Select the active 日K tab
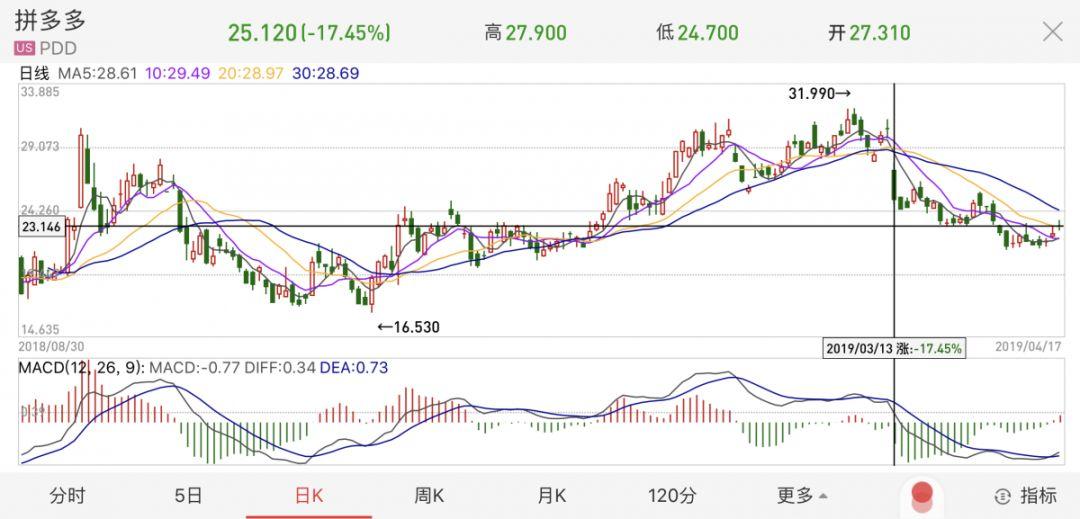1080x519 pixels. tap(308, 495)
